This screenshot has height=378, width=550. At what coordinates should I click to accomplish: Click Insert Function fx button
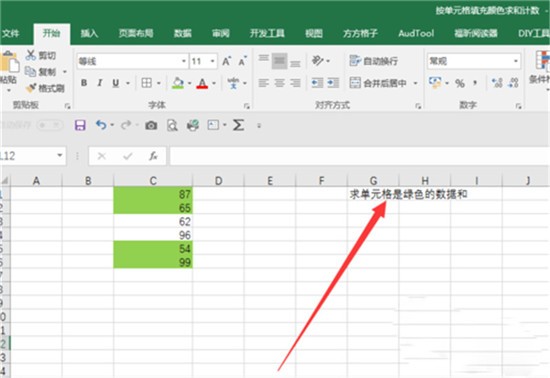click(x=153, y=156)
